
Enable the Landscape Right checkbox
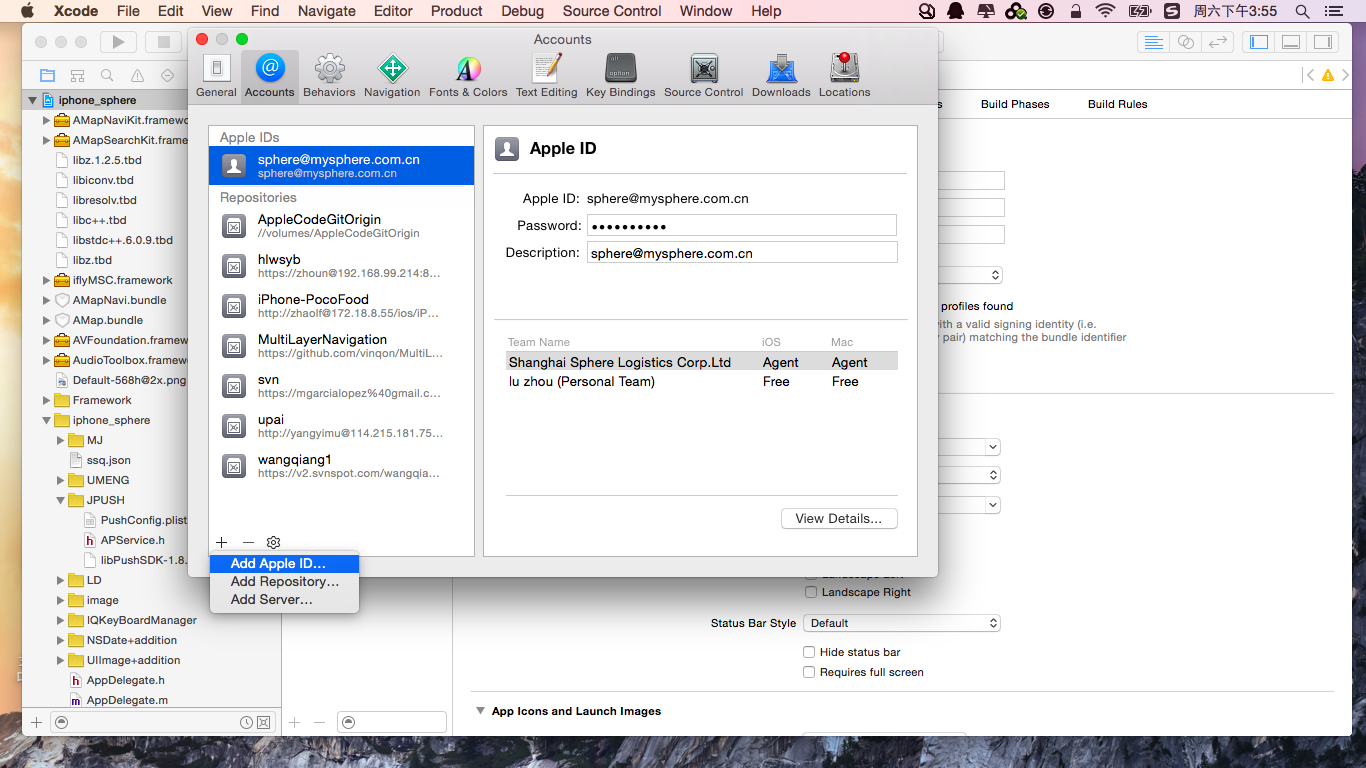click(811, 592)
